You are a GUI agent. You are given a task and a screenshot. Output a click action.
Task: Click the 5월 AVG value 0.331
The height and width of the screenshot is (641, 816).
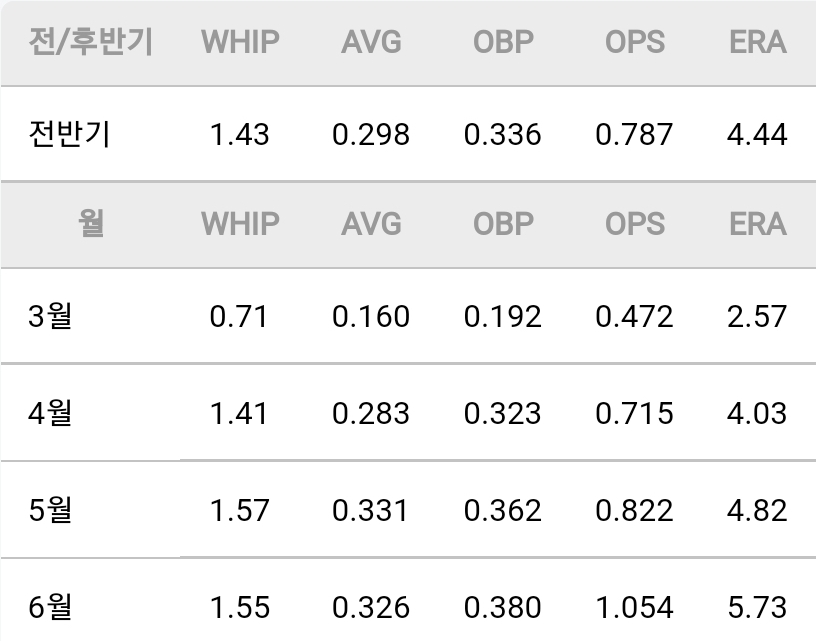371,510
